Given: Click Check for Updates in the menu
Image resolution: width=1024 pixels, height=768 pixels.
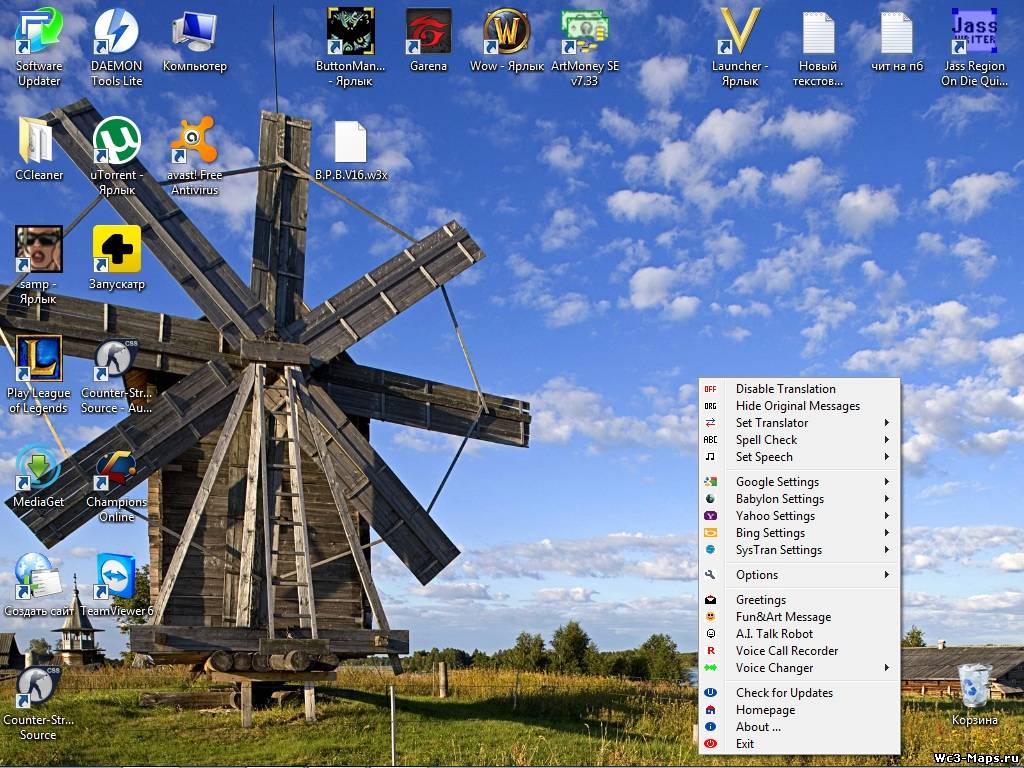Looking at the screenshot, I should 784,693.
